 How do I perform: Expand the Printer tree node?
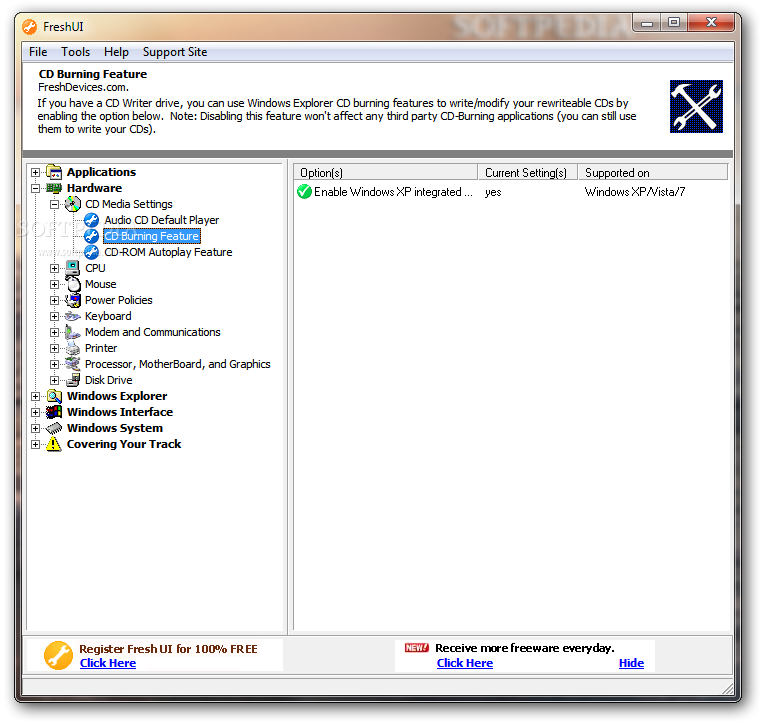coord(54,348)
